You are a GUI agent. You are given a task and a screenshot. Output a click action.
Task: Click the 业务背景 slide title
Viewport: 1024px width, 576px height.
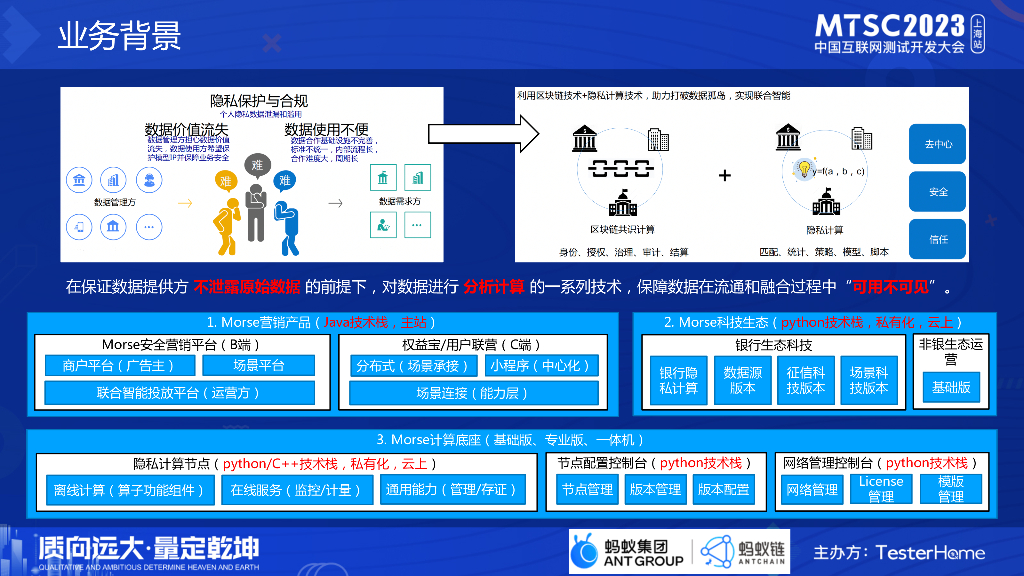pyautogui.click(x=120, y=35)
